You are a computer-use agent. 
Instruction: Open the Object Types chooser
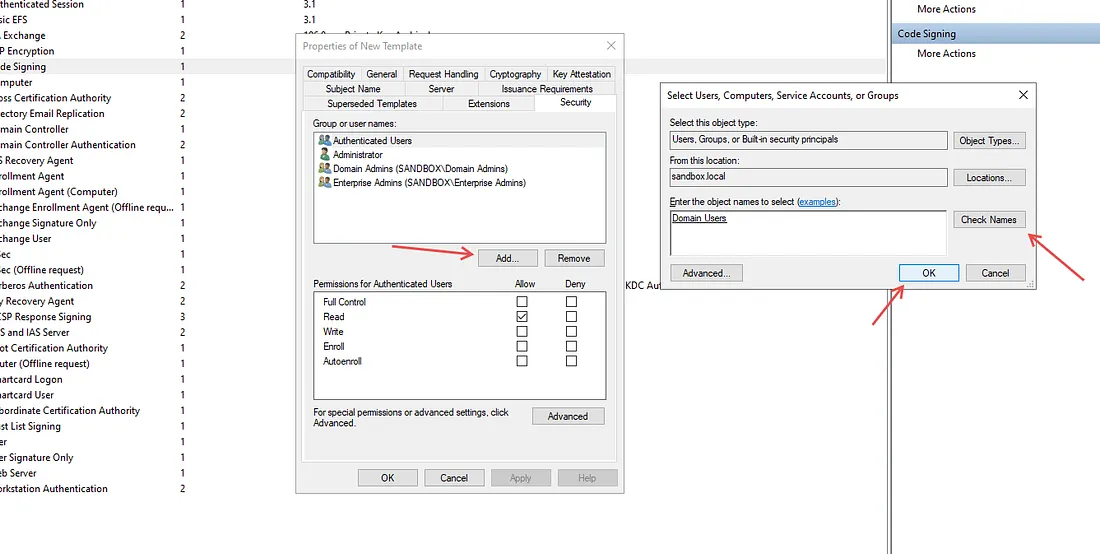point(989,141)
